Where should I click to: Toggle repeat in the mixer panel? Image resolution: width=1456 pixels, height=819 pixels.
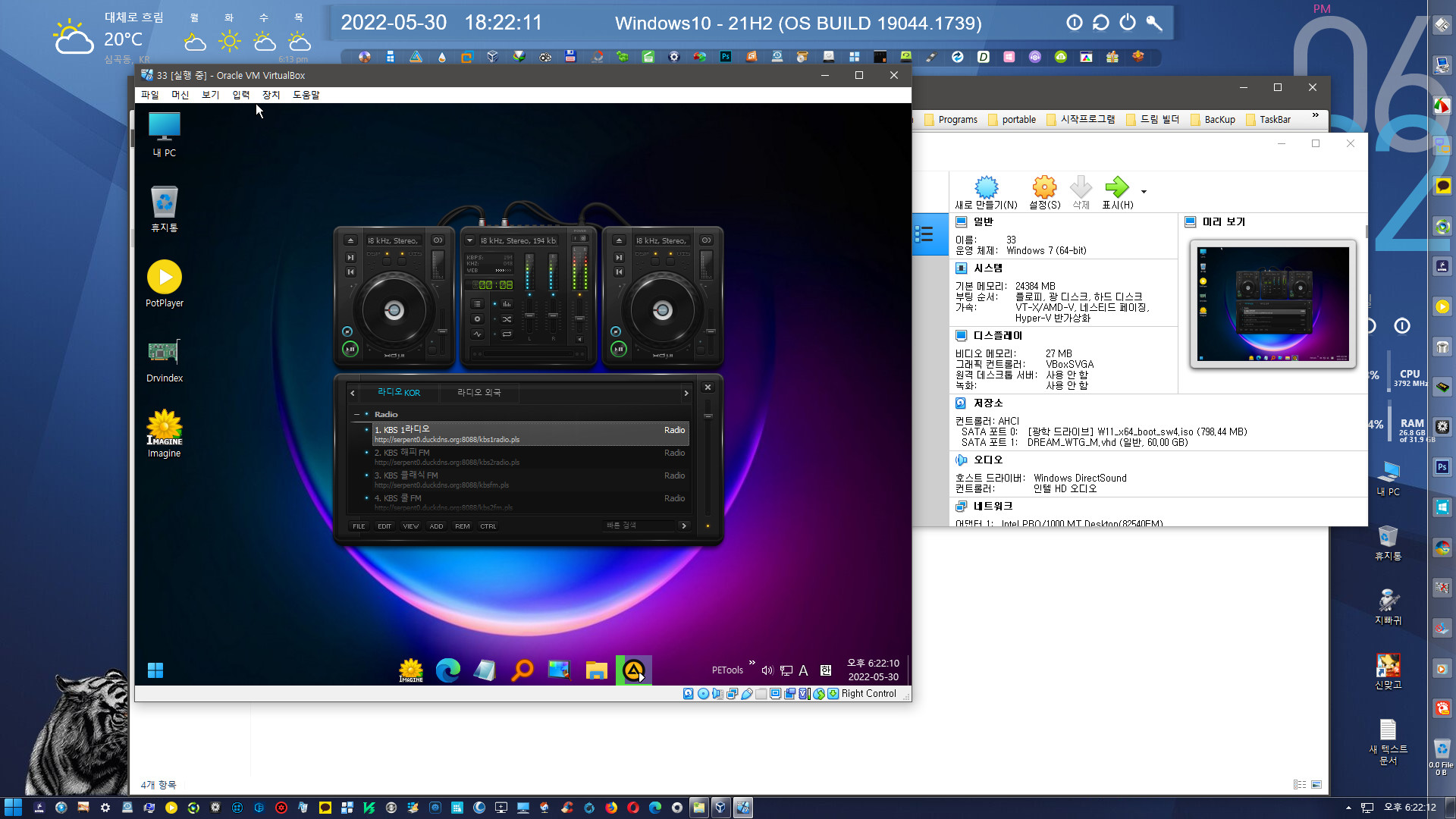pos(507,334)
